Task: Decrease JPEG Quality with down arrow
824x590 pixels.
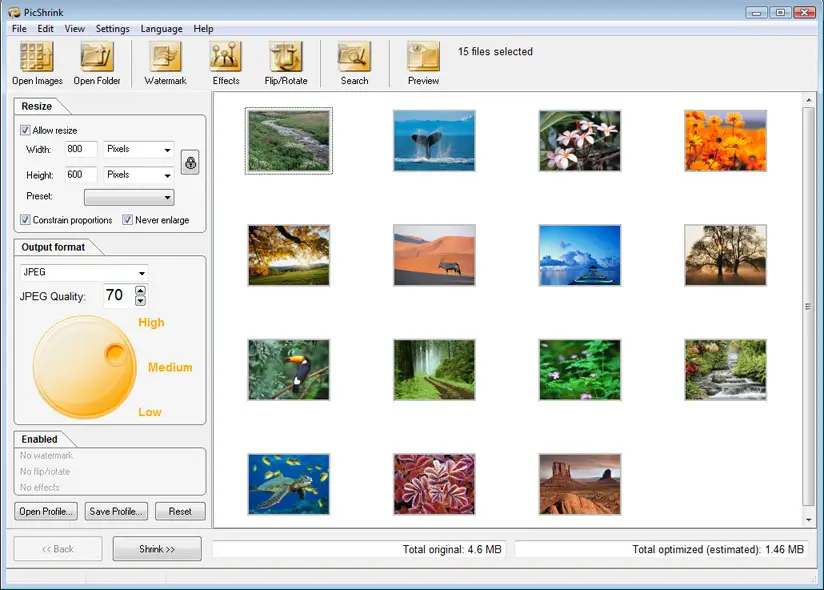Action: [140, 301]
